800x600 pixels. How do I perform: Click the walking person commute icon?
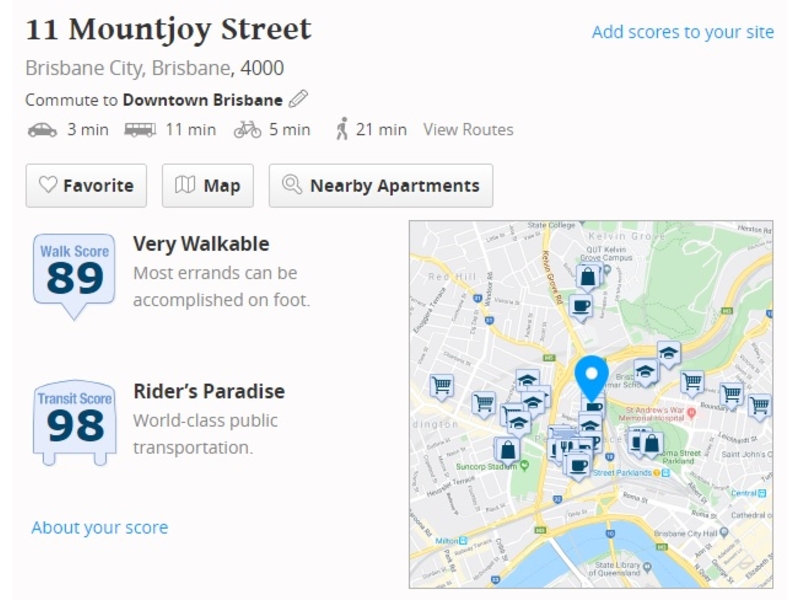pos(342,129)
